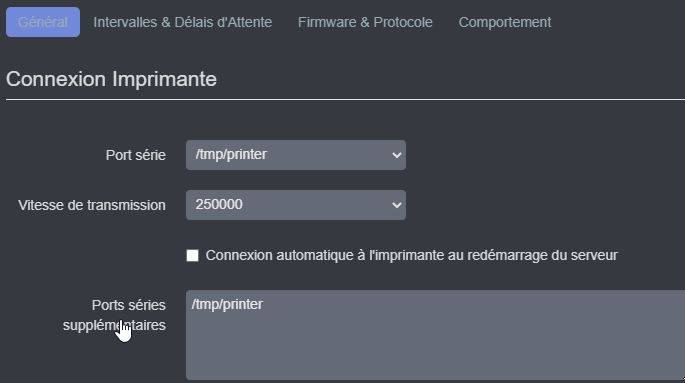Expand the Vitesse de transmission dropdown
Image resolution: width=685 pixels, height=383 pixels.
point(296,205)
